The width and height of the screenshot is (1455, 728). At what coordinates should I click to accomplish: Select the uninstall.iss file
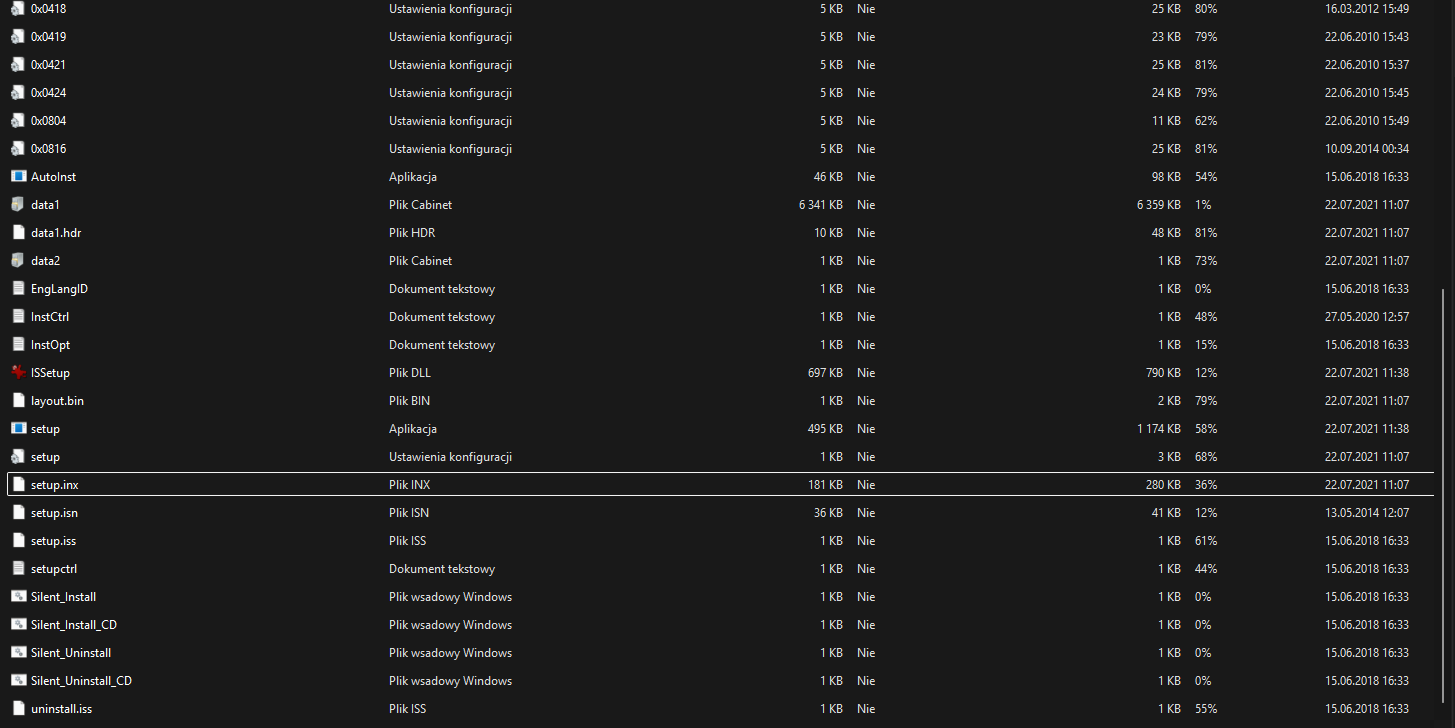[x=61, y=708]
